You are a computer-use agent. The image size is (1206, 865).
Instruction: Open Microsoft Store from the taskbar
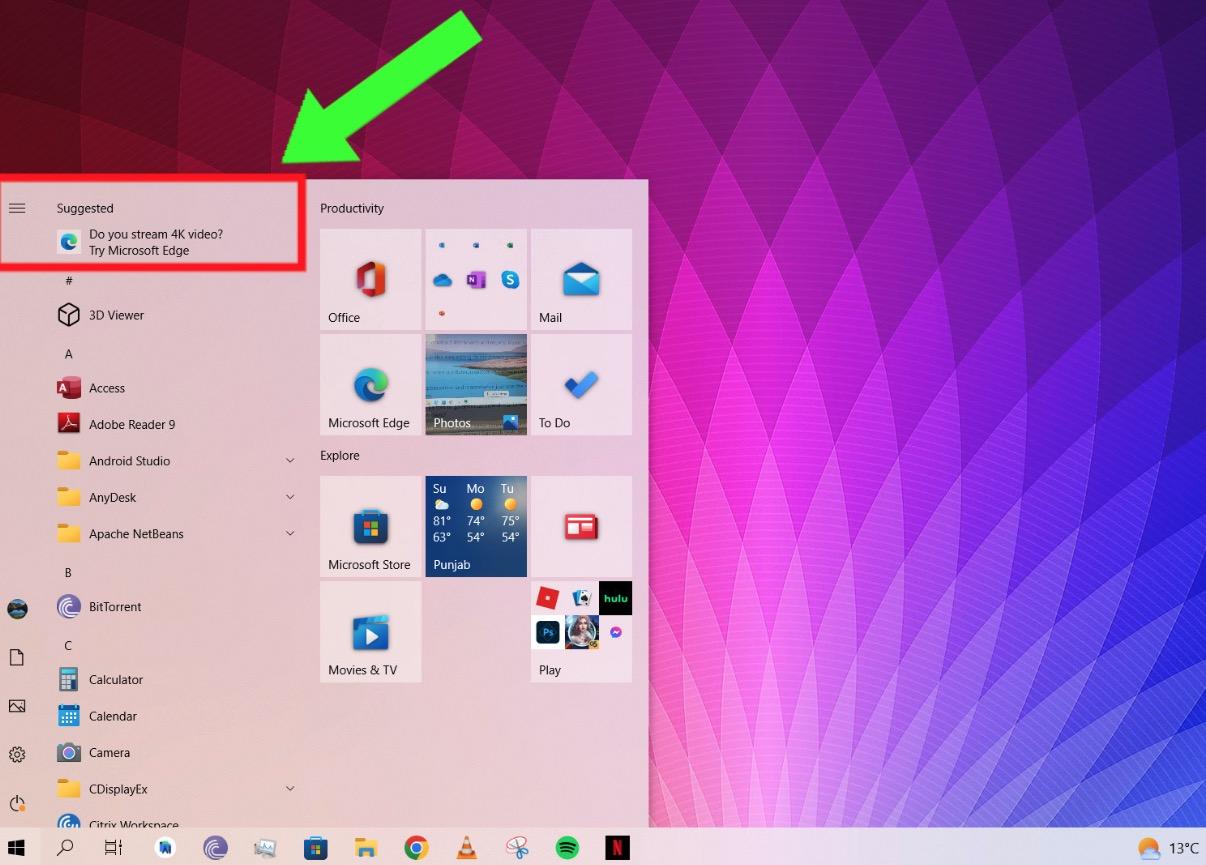pos(316,848)
